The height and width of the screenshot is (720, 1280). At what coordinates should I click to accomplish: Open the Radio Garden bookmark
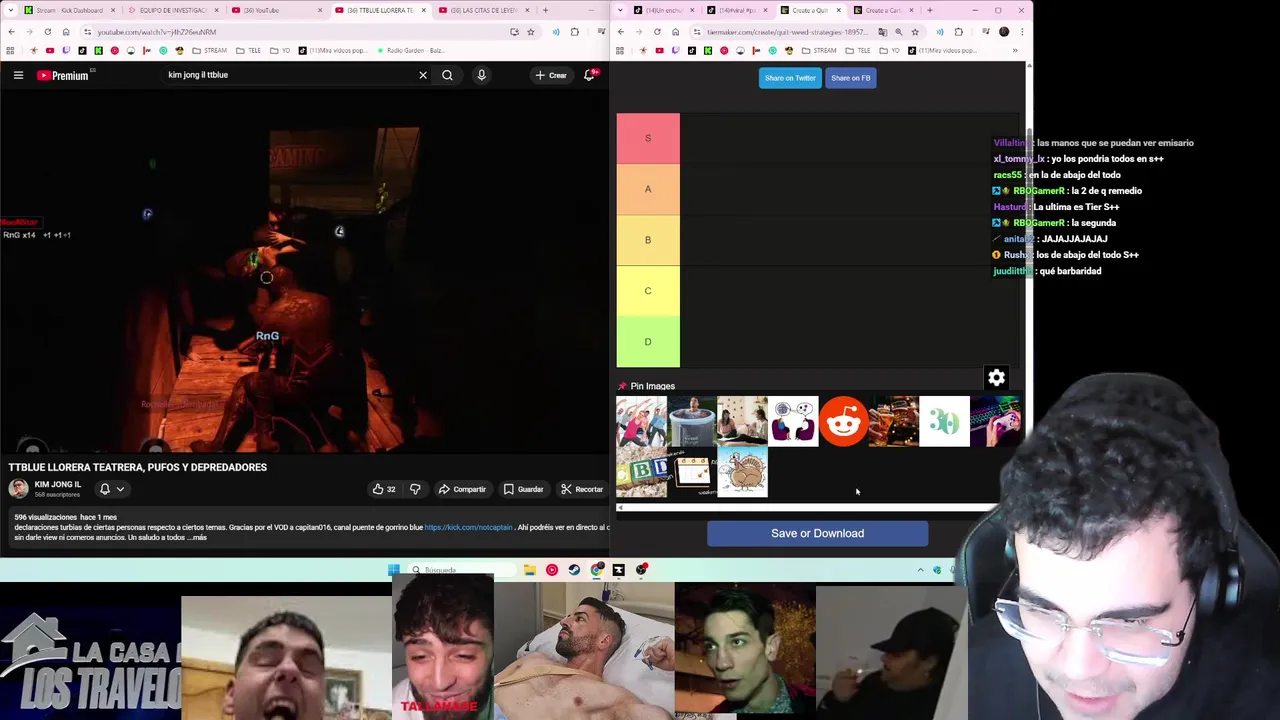pyautogui.click(x=411, y=50)
